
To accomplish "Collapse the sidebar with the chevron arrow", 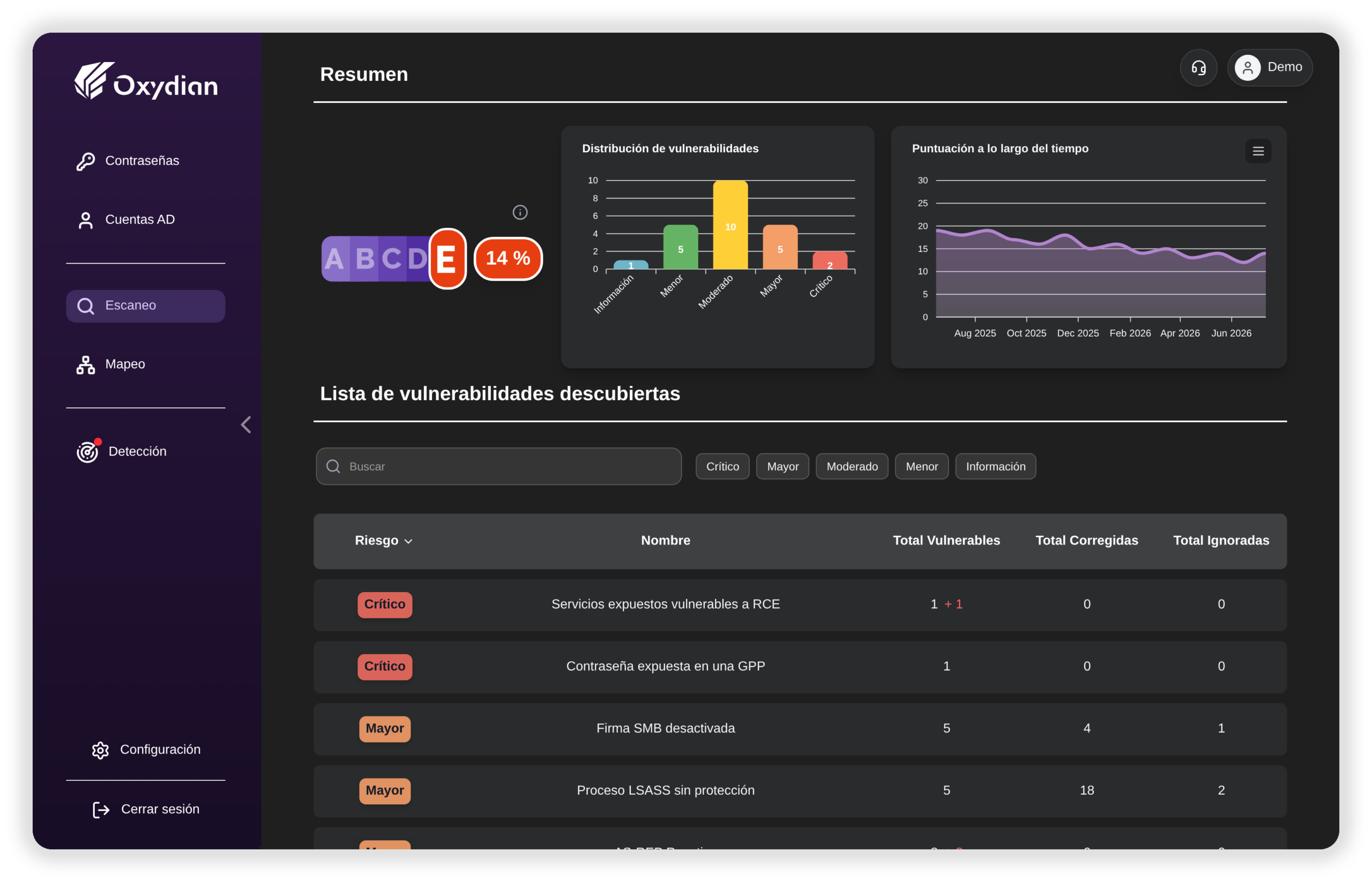I will [246, 425].
